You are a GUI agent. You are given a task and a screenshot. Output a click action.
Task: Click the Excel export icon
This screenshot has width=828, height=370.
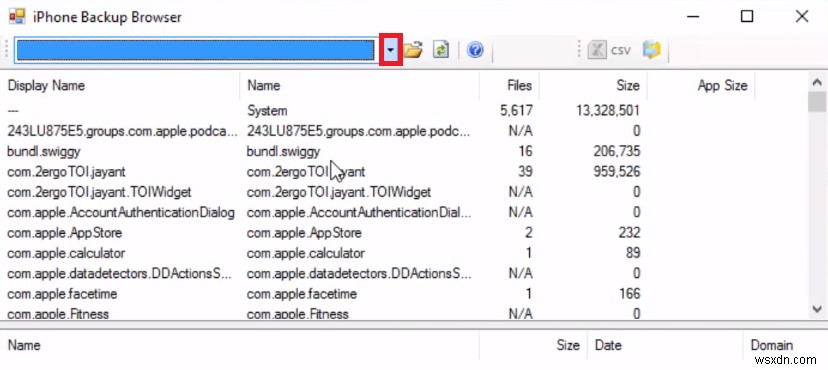point(597,50)
